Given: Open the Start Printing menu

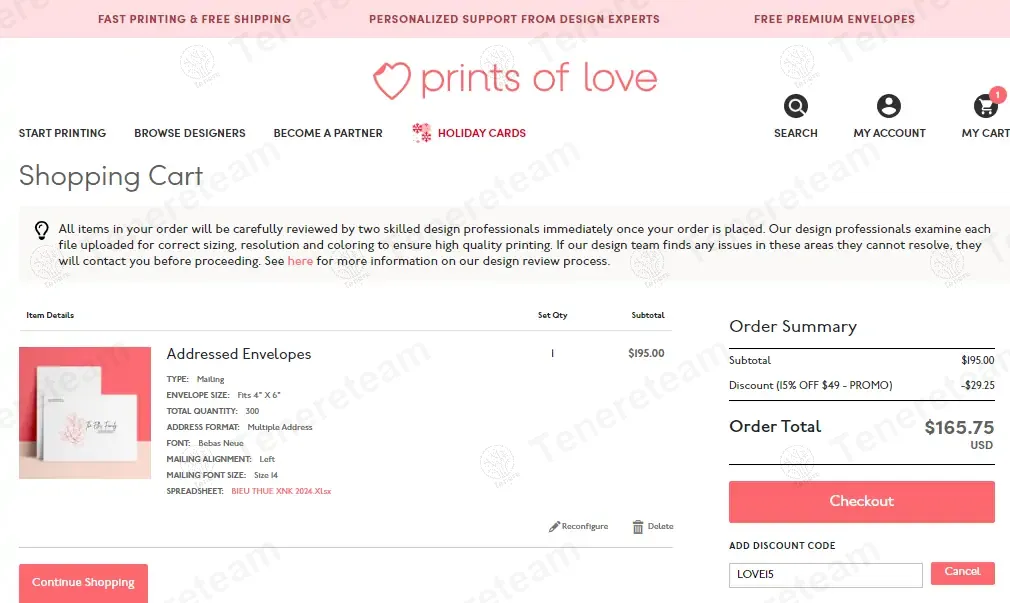Looking at the screenshot, I should click(x=62, y=133).
